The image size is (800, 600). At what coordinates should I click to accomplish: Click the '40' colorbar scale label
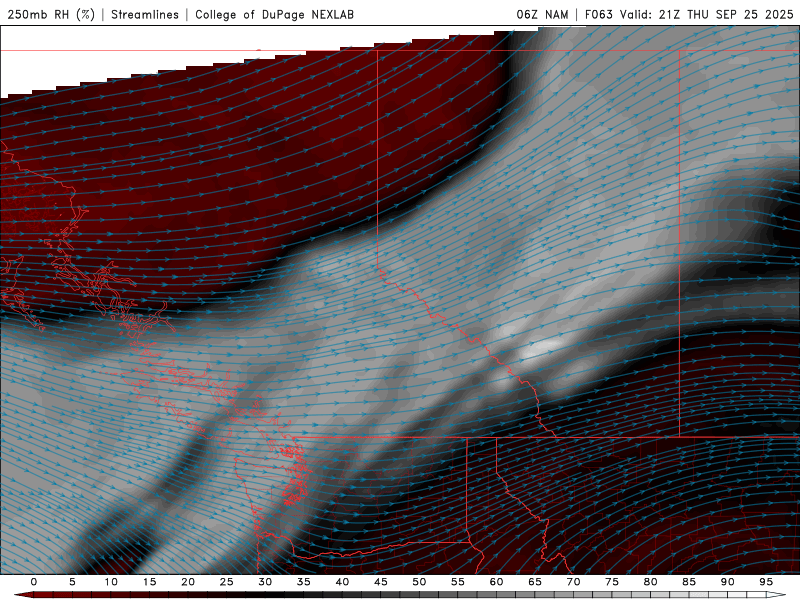[342, 582]
